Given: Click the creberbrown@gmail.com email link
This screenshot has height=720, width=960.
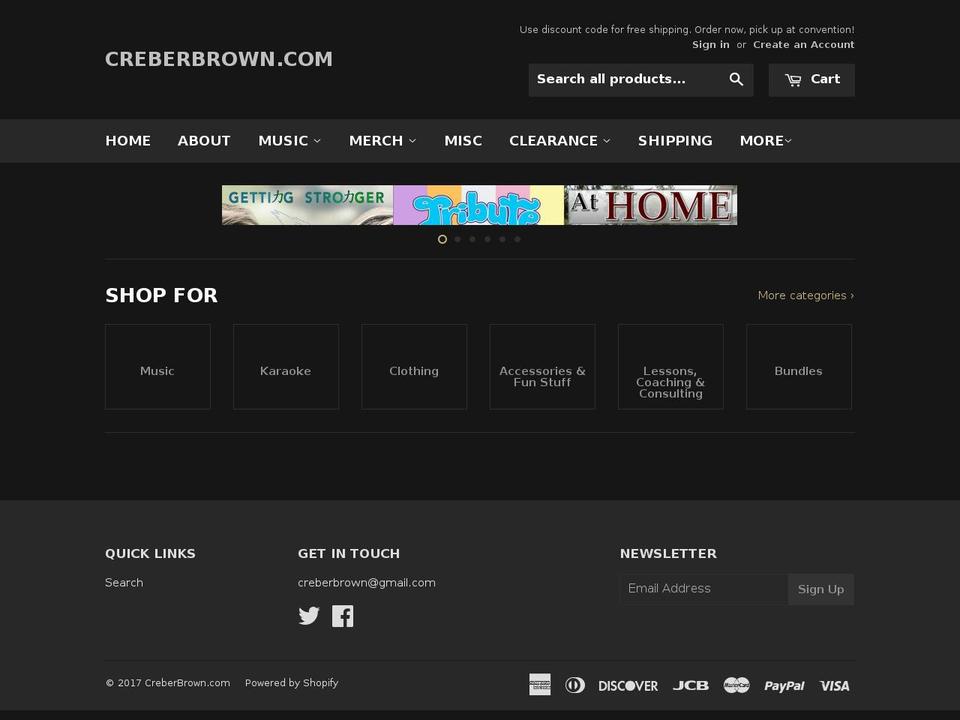Looking at the screenshot, I should pos(366,583).
